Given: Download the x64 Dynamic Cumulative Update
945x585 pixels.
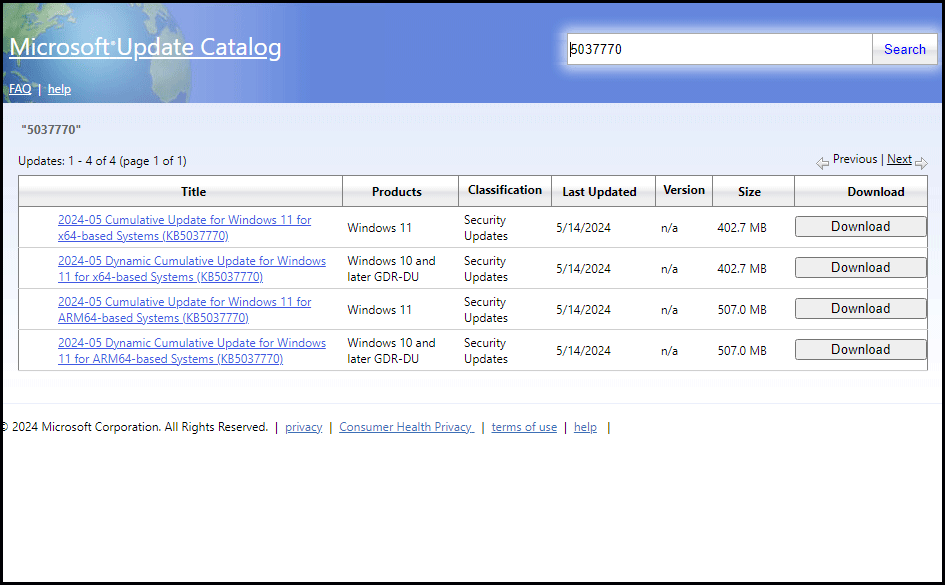Looking at the screenshot, I should coord(861,267).
